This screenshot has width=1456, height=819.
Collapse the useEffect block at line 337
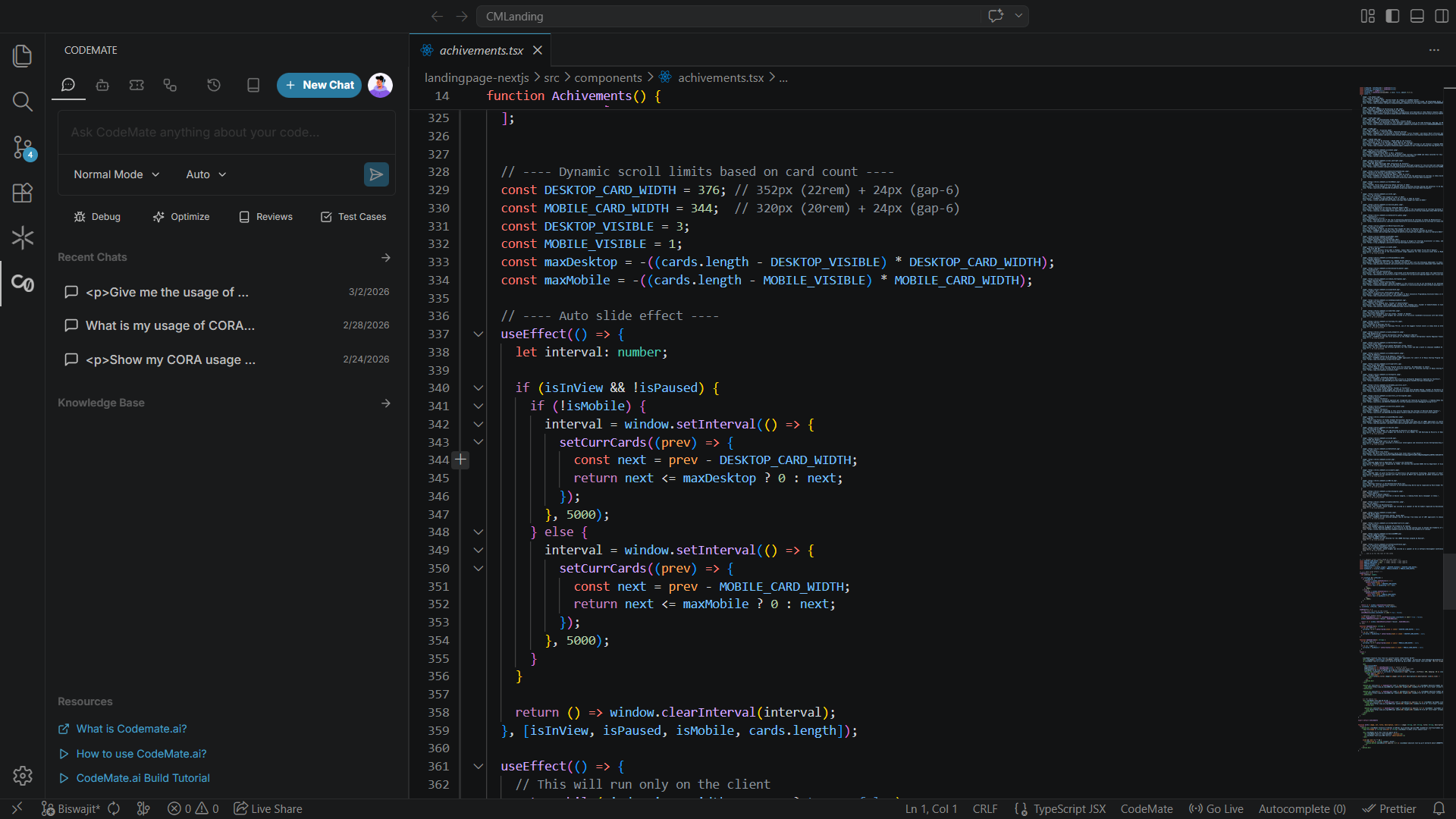(479, 334)
